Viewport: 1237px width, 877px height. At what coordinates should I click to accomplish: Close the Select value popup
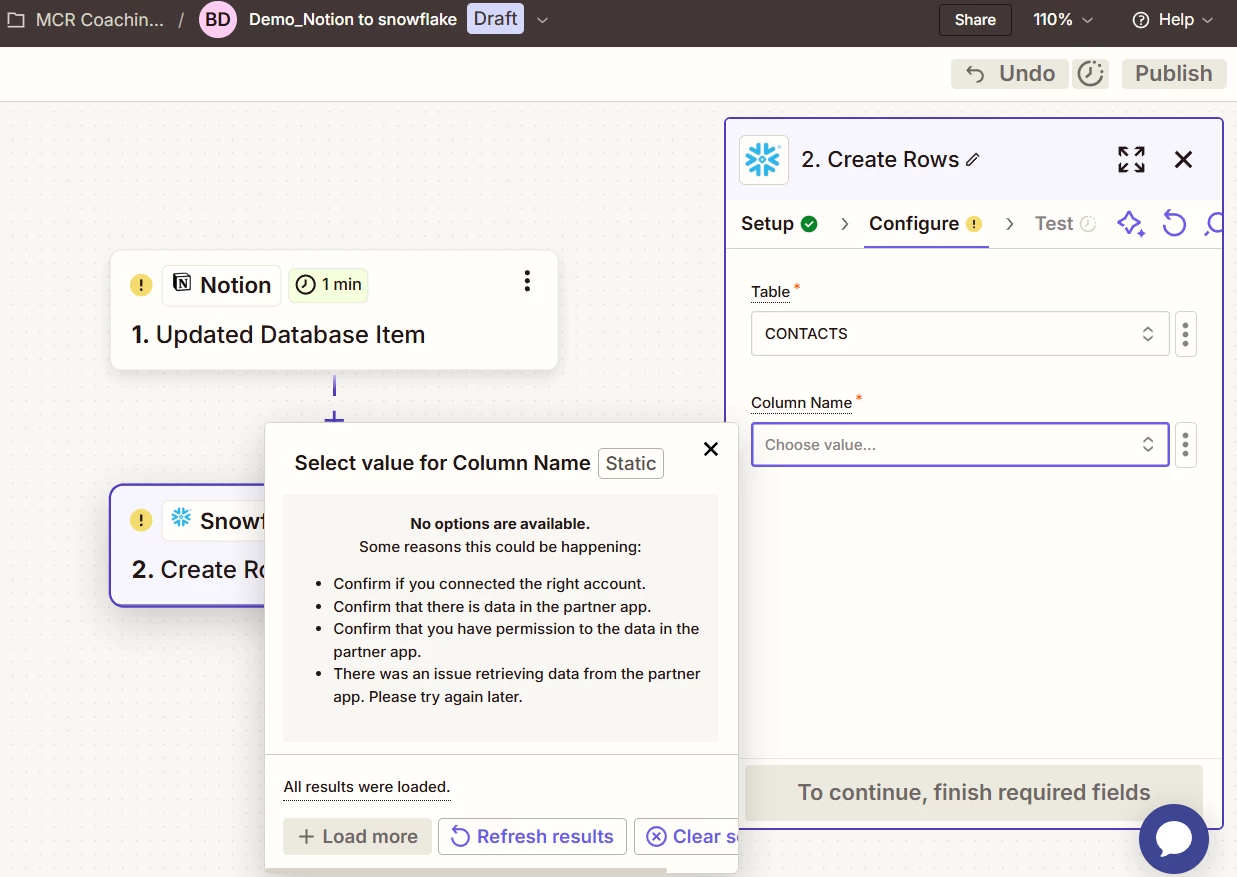click(x=711, y=449)
